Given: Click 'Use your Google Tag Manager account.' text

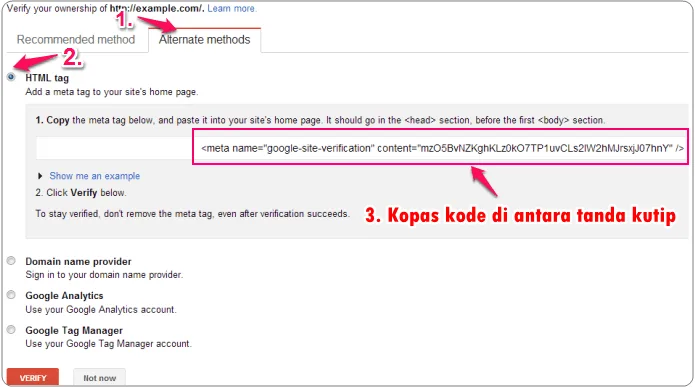Looking at the screenshot, I should coord(109,344).
